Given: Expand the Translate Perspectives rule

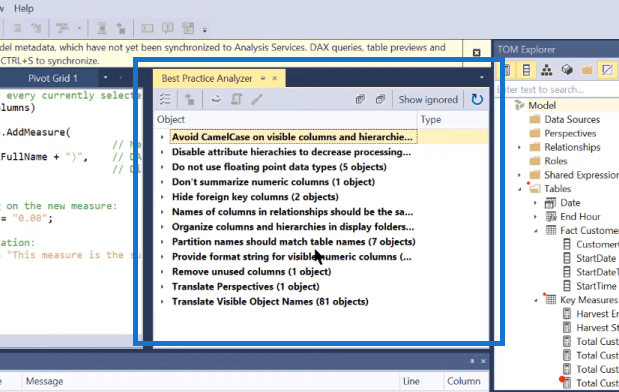Looking at the screenshot, I should point(162,287).
